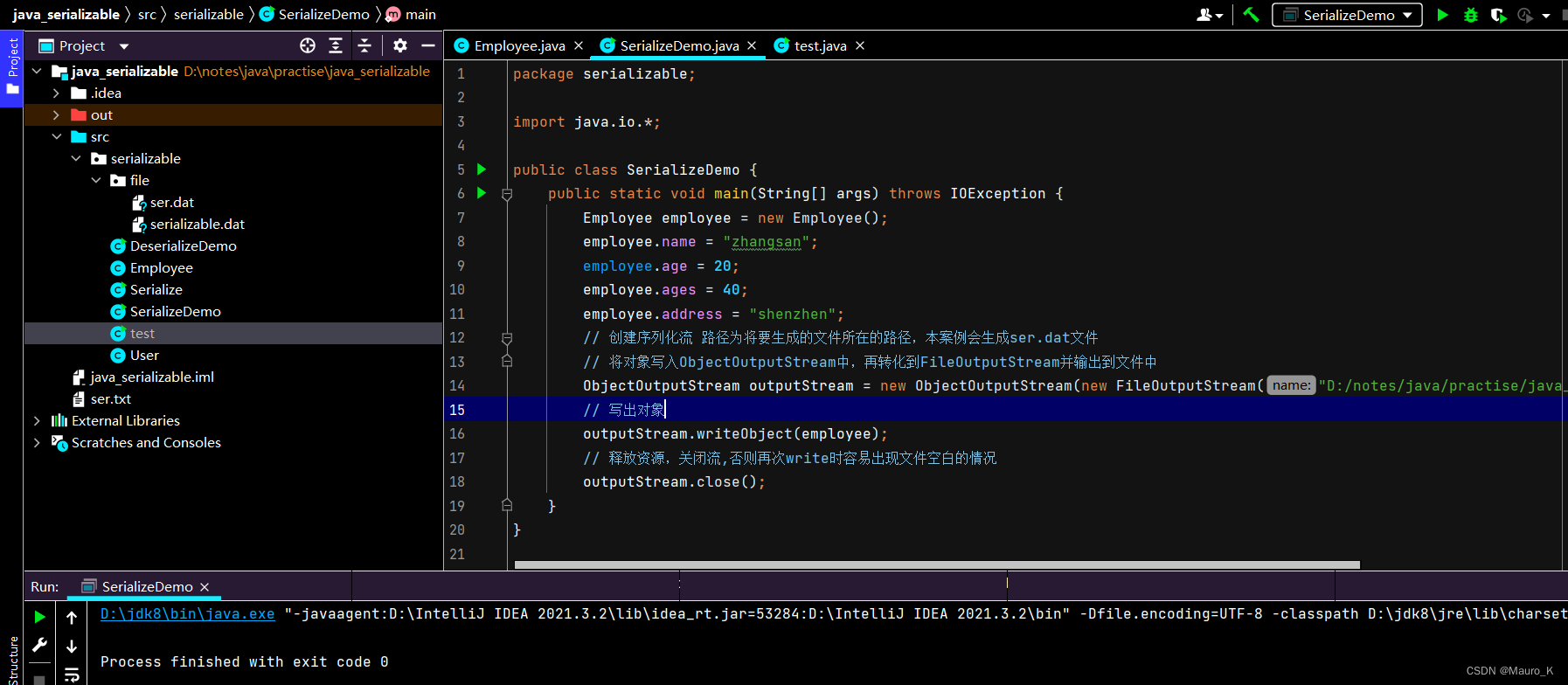Screen dimensions: 1568x685
Task: Click java_serializable in breadcrumb bar
Action: click(x=66, y=14)
